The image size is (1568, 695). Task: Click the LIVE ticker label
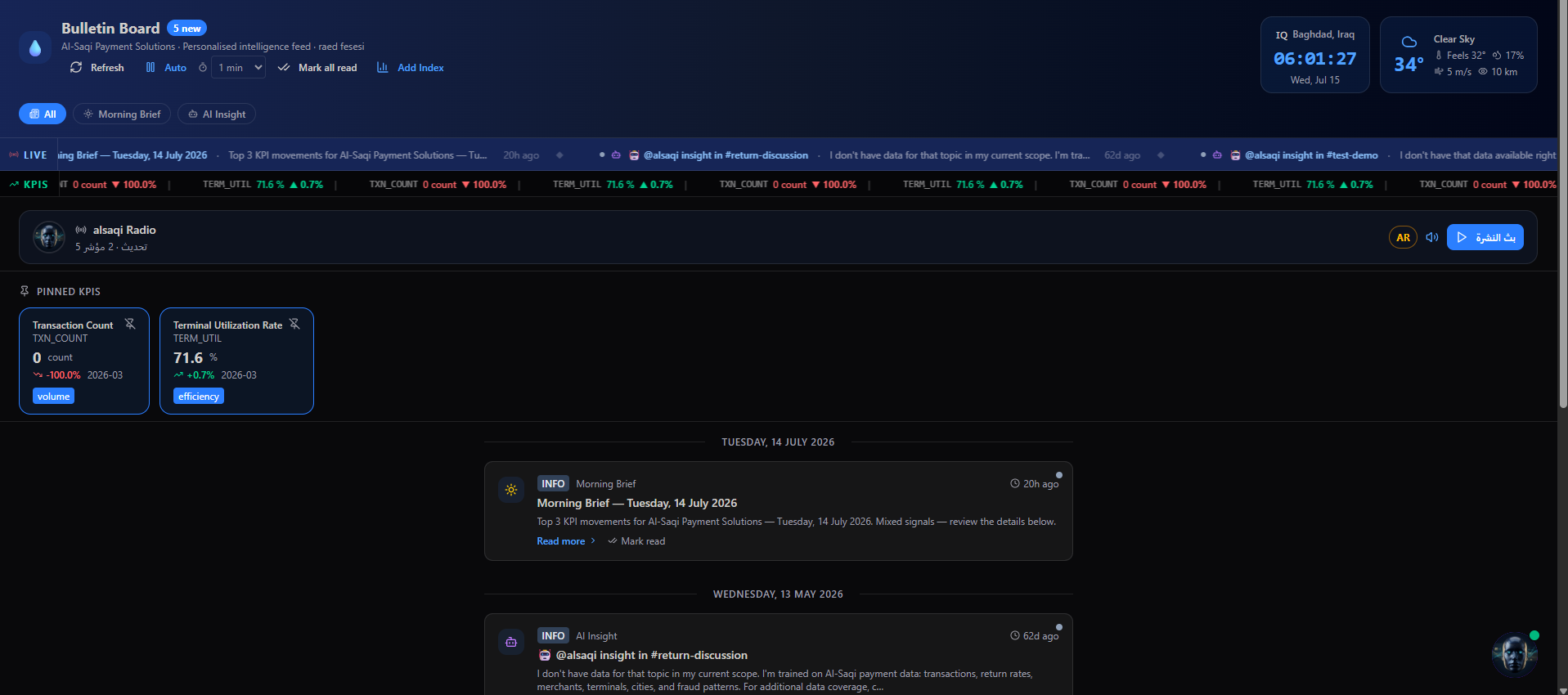[x=28, y=155]
